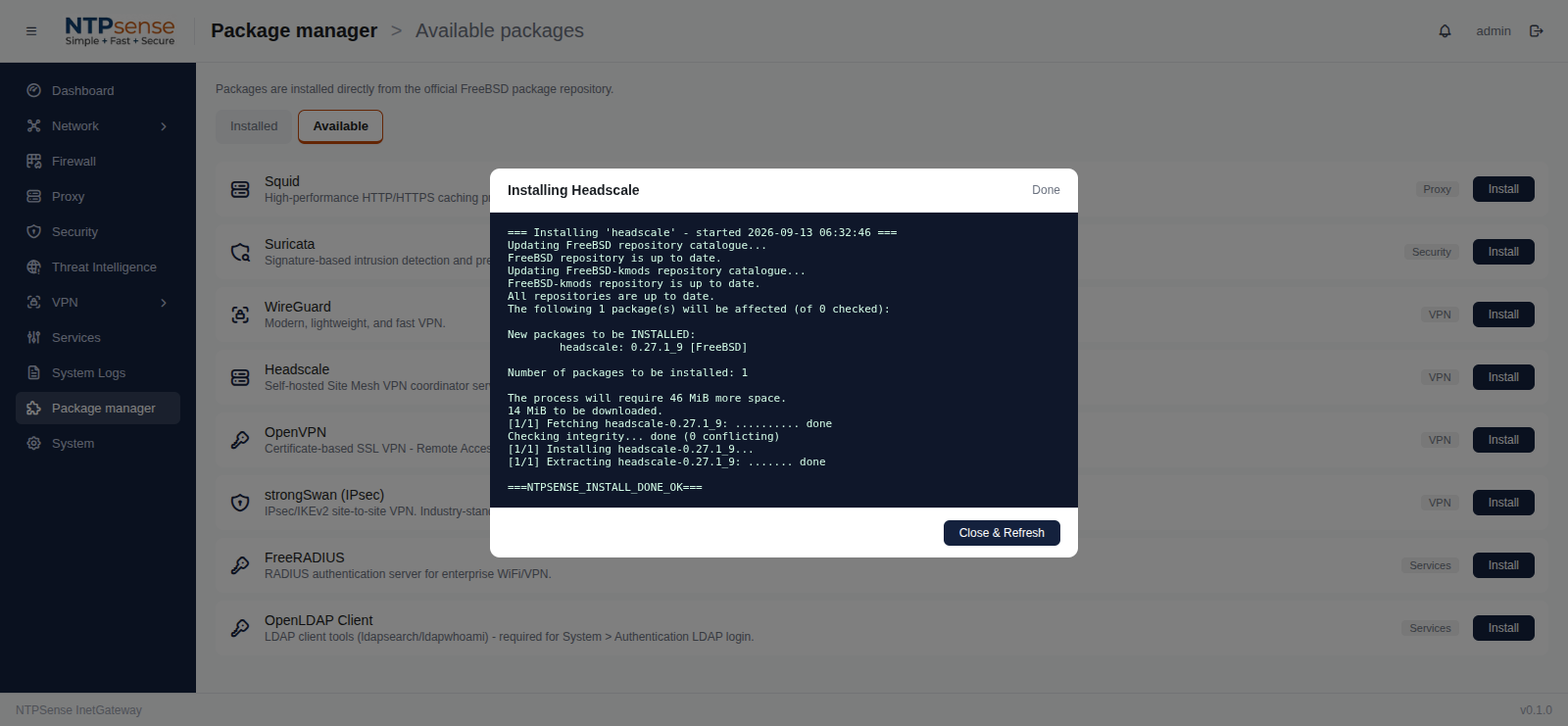Click the System Logs document icon
1568x726 pixels.
click(34, 373)
